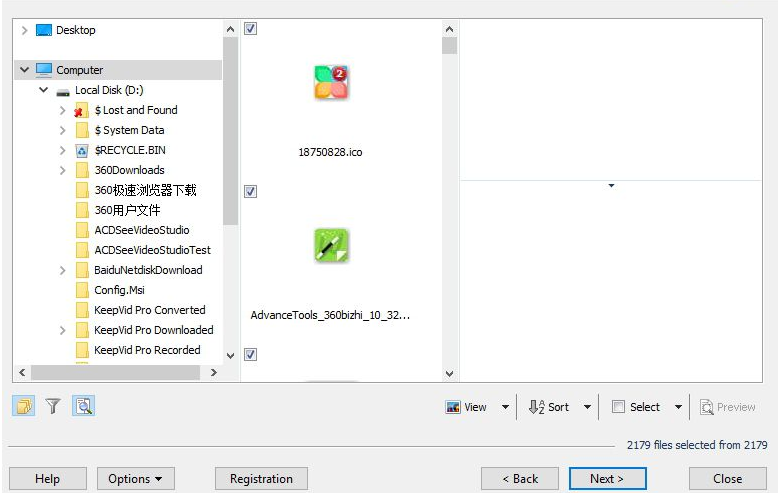The image size is (778, 493).
Task: Open the View dropdown arrow
Action: click(x=505, y=407)
